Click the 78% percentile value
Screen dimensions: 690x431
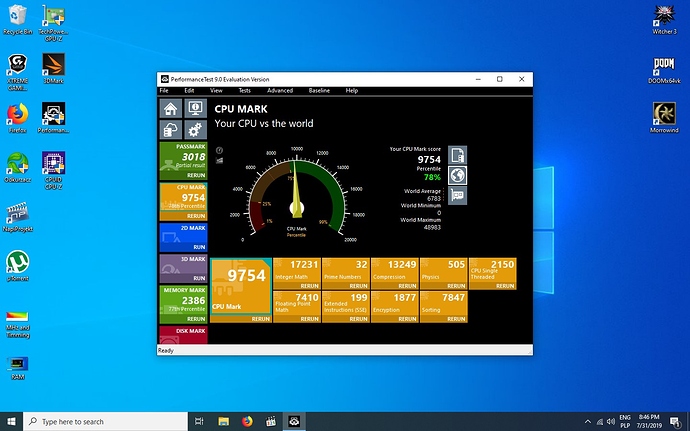[432, 177]
